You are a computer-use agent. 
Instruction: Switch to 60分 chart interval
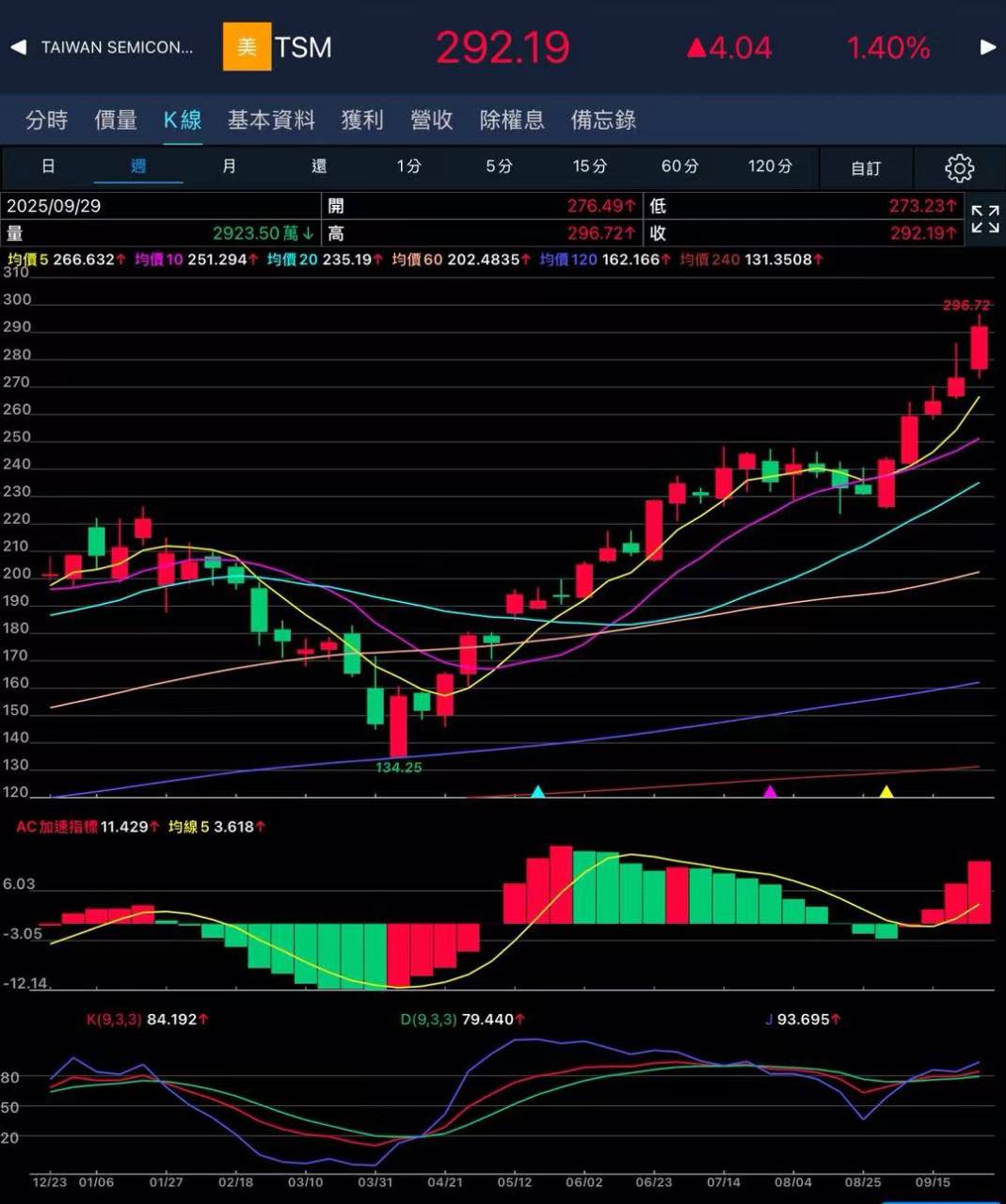(679, 166)
